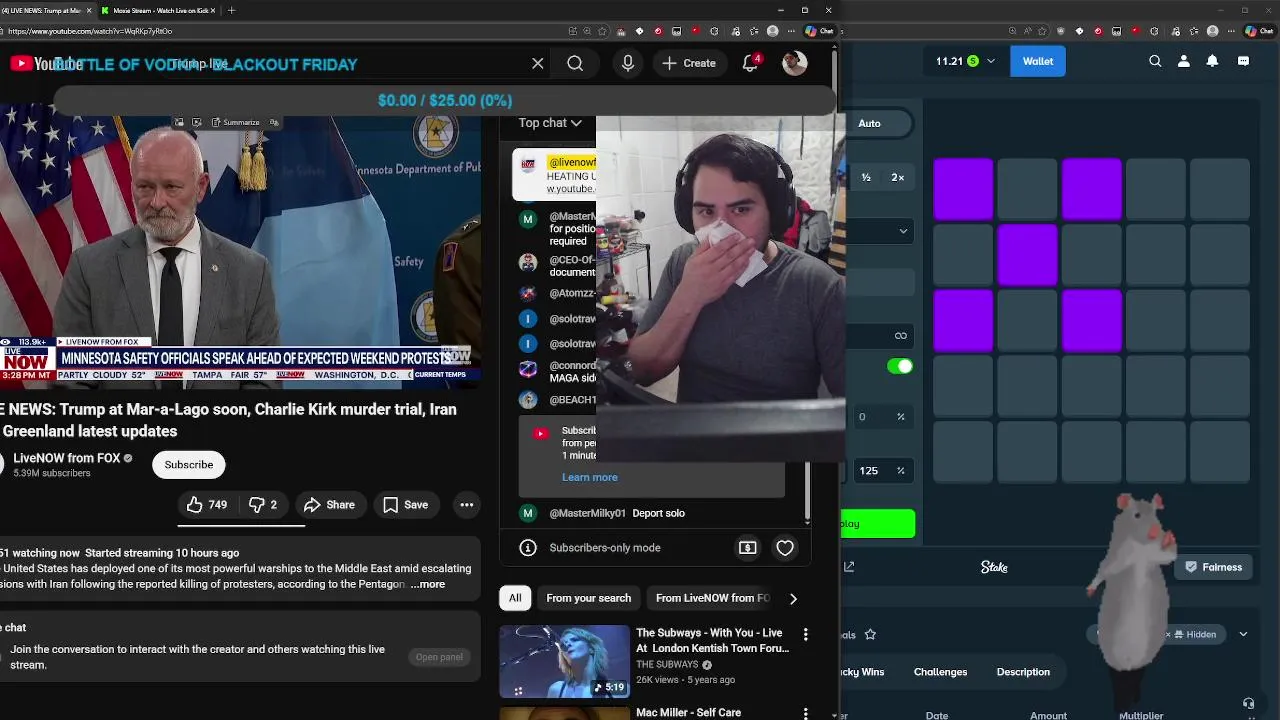Activate YouTube voice search microphone
The height and width of the screenshot is (720, 1280).
pos(628,63)
